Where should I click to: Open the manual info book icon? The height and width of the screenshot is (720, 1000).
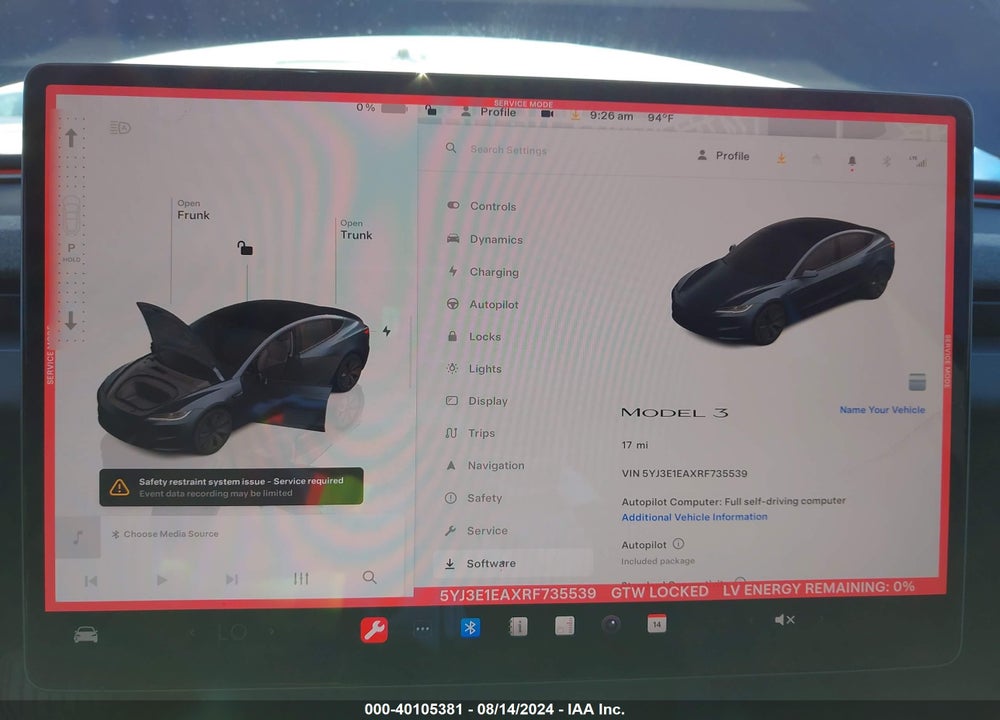(x=518, y=627)
